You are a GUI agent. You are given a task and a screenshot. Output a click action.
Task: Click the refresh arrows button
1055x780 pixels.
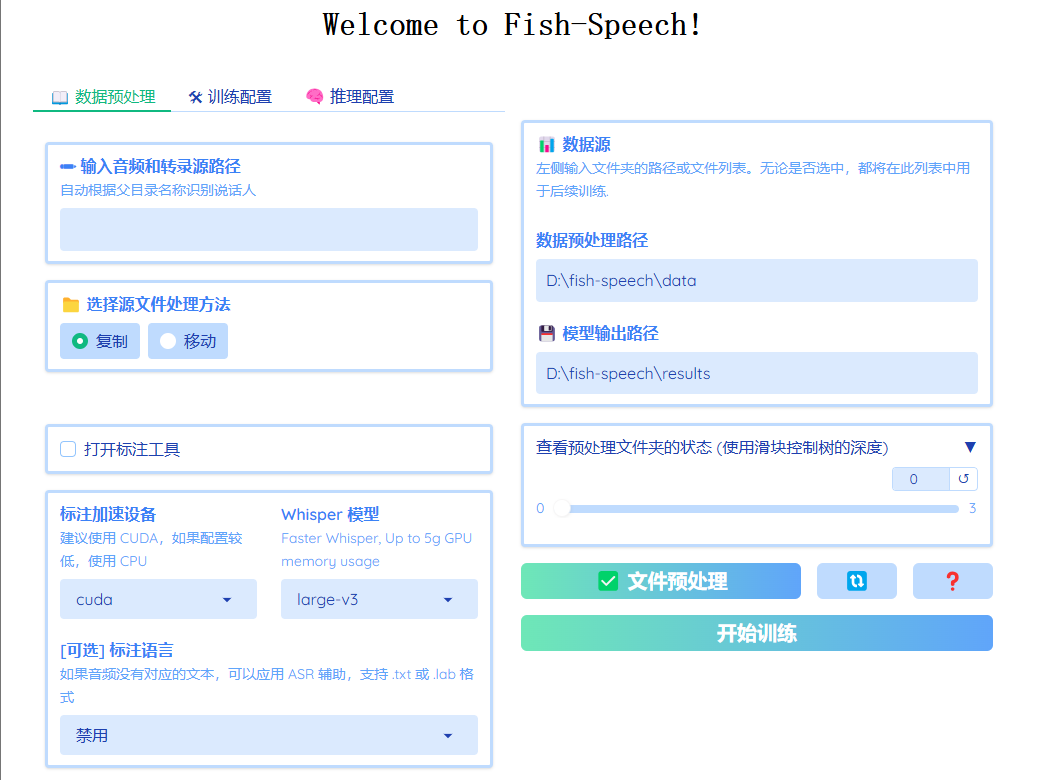pyautogui.click(x=857, y=581)
